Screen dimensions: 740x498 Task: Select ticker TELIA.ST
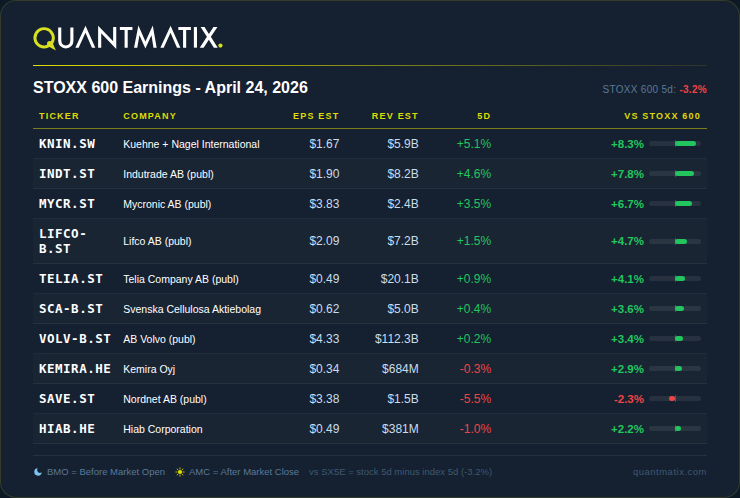pos(71,279)
